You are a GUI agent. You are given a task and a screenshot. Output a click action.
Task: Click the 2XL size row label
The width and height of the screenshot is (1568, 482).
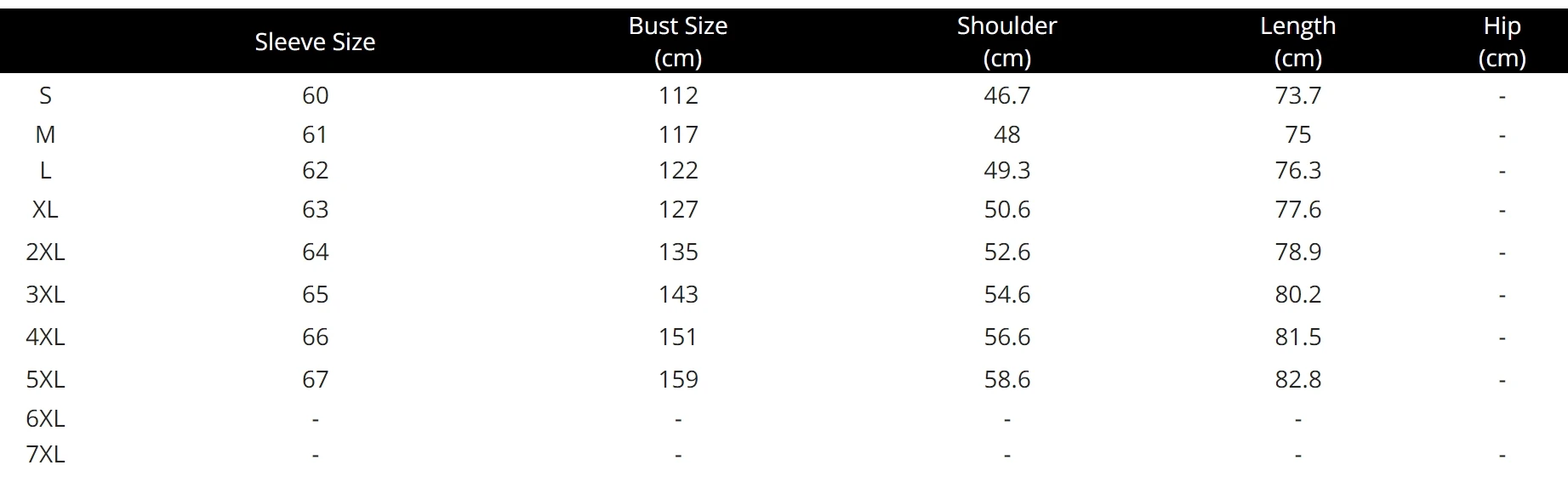click(45, 252)
